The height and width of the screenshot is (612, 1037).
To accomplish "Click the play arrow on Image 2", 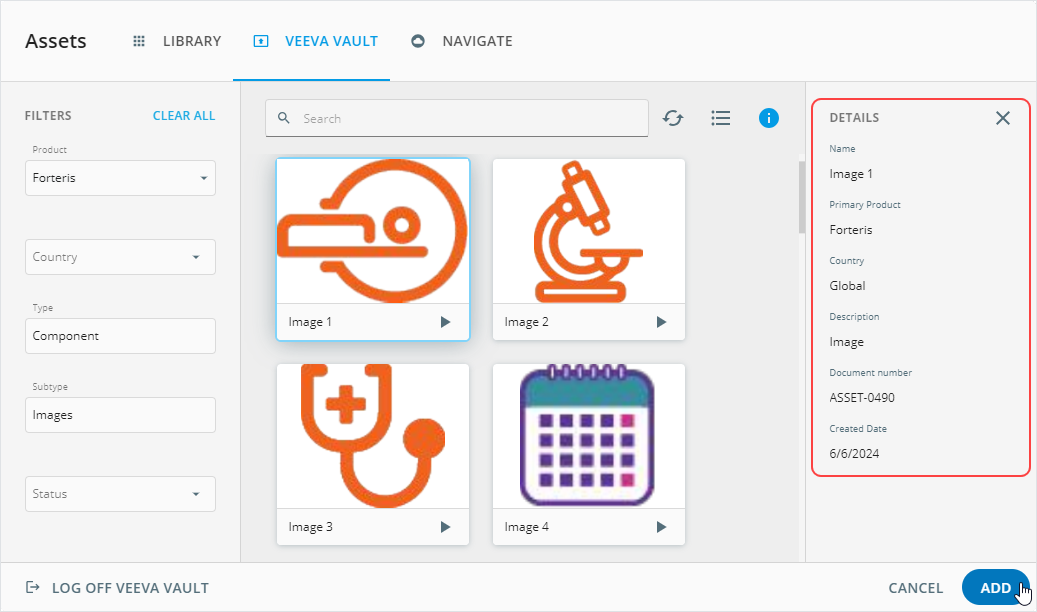I will (661, 322).
